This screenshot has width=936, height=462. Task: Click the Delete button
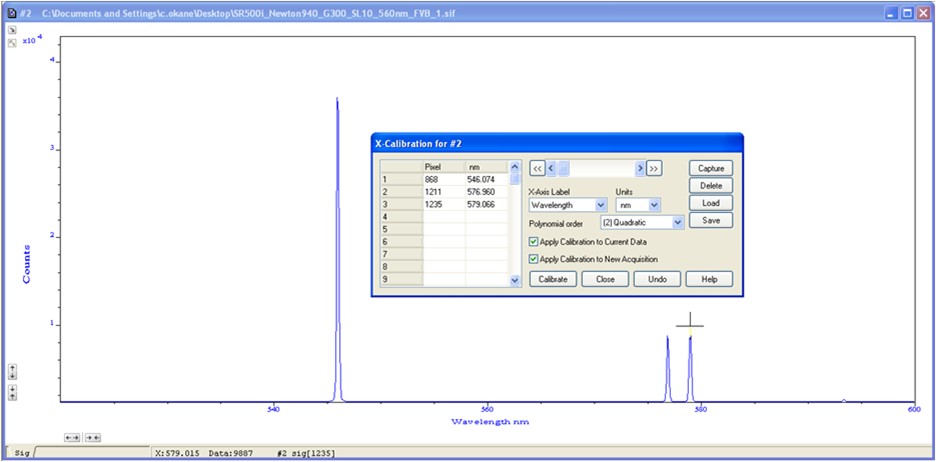[x=711, y=186]
